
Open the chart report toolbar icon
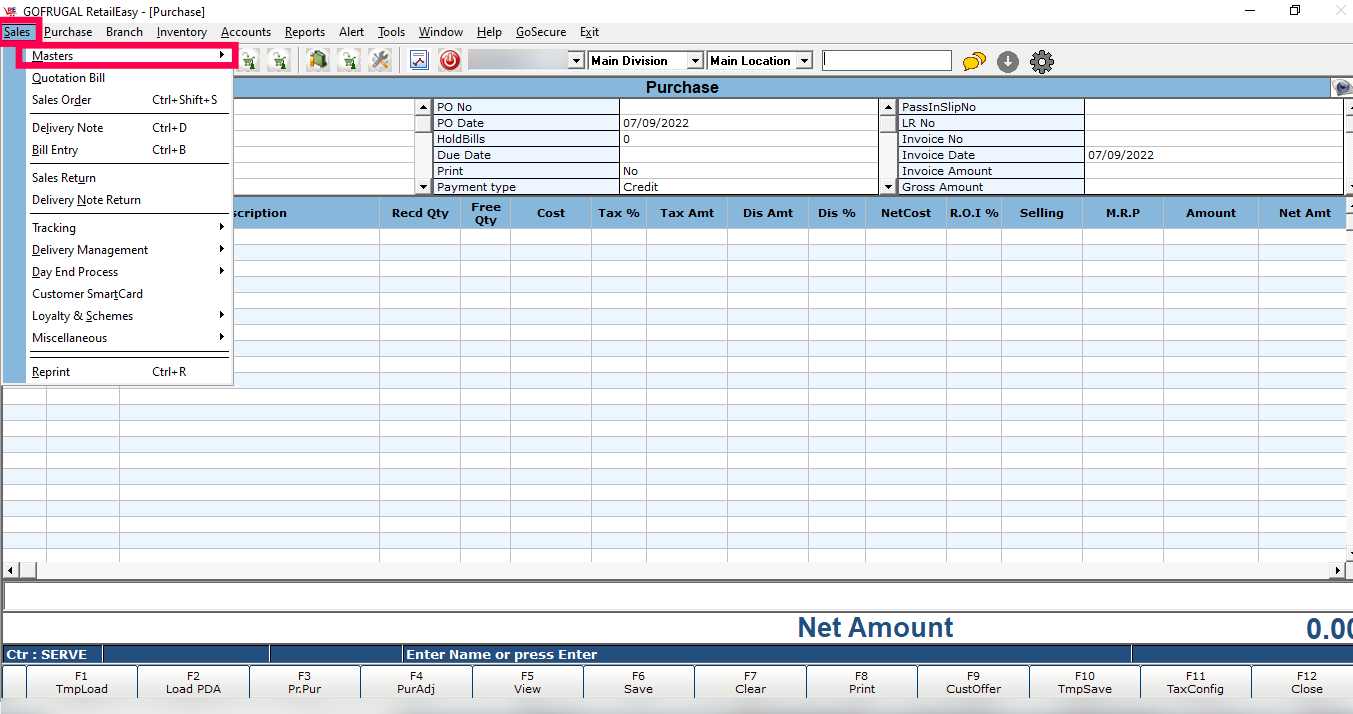[419, 61]
